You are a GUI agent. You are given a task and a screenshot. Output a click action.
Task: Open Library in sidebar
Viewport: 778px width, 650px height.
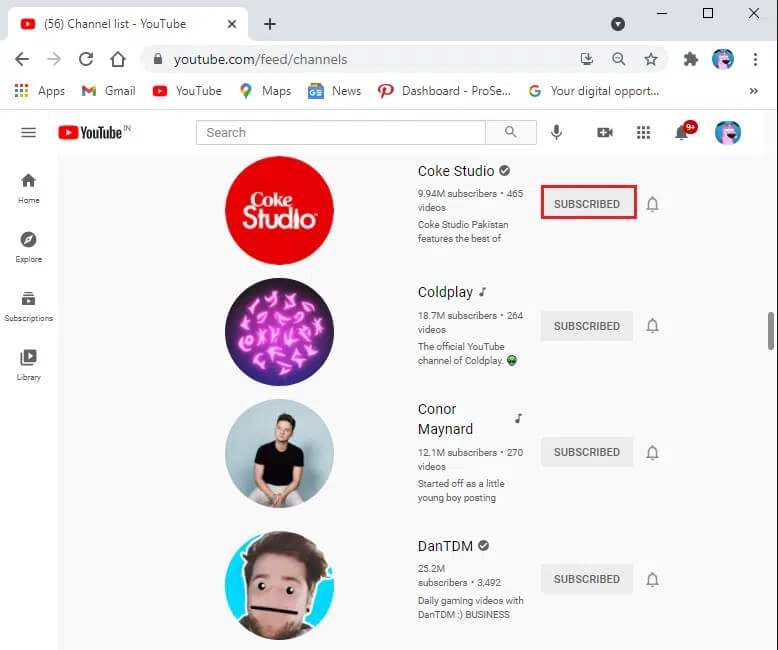tap(29, 365)
